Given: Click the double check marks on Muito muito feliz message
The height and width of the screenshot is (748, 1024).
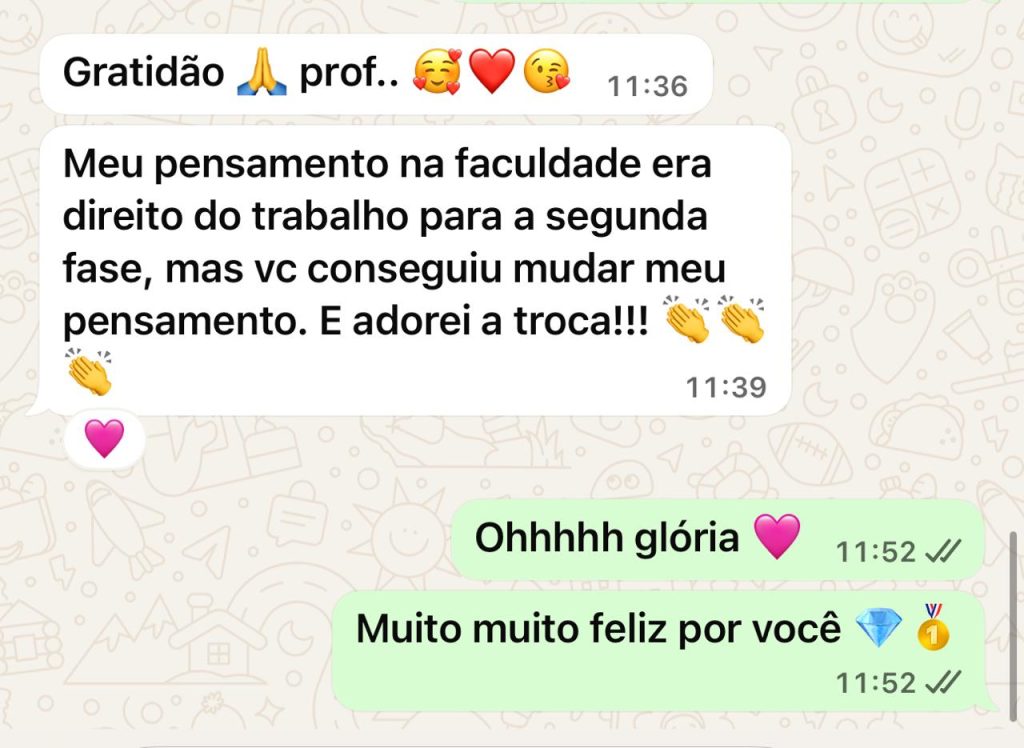Looking at the screenshot, I should (x=943, y=682).
